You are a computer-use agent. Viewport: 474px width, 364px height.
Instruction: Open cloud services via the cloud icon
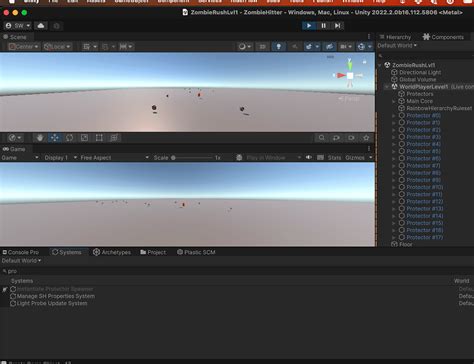(x=41, y=26)
